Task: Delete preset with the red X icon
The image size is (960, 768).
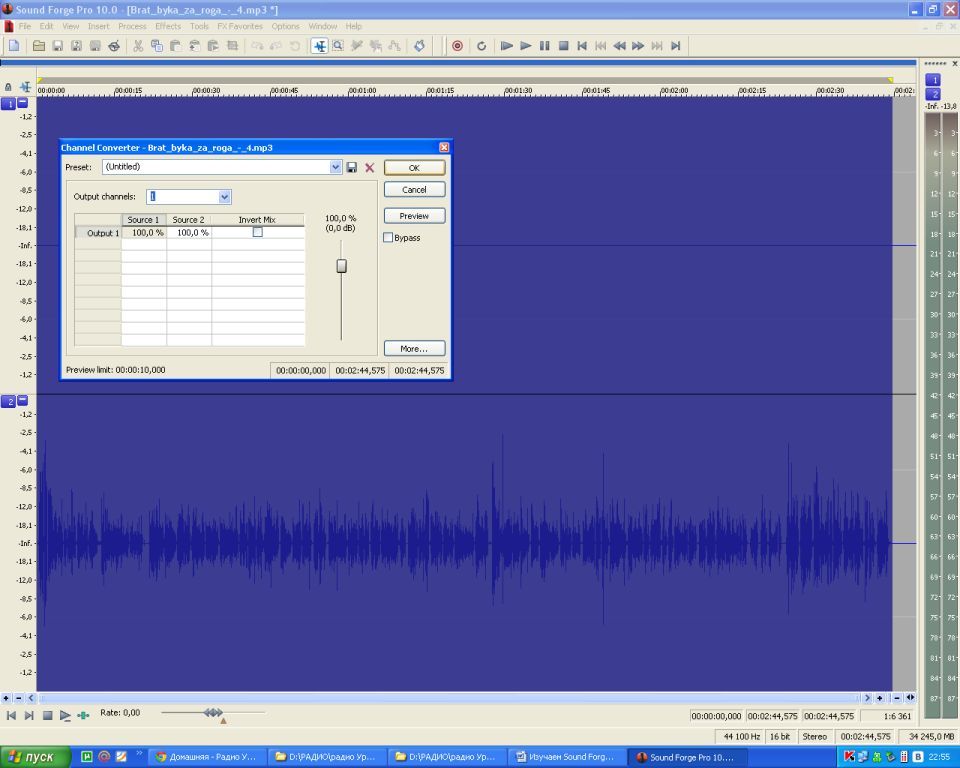Action: point(370,168)
